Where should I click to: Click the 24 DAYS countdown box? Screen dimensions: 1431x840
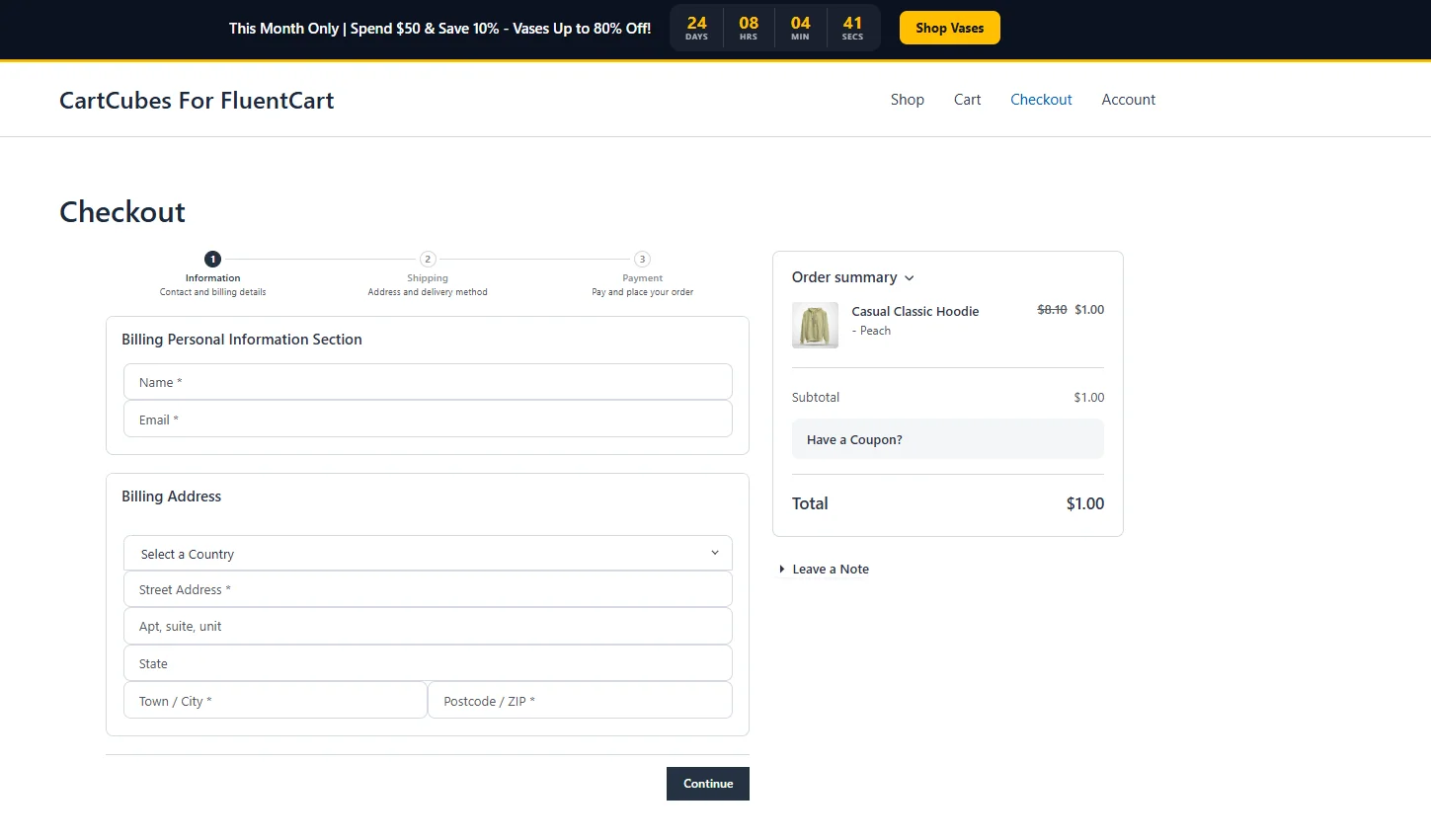click(x=696, y=28)
